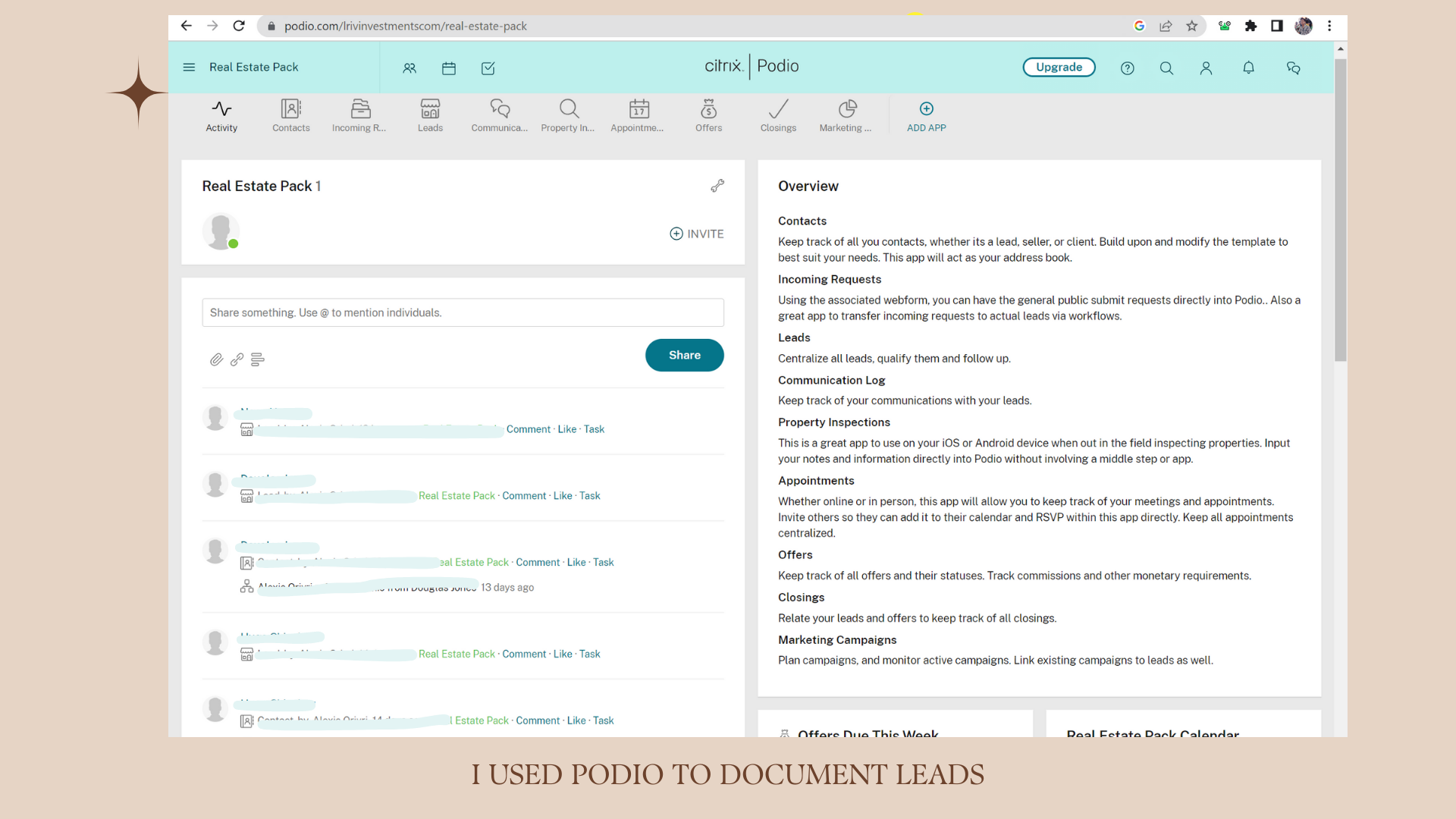Click ADD APP to add new app
Viewport: 1456px width, 819px height.
[926, 116]
